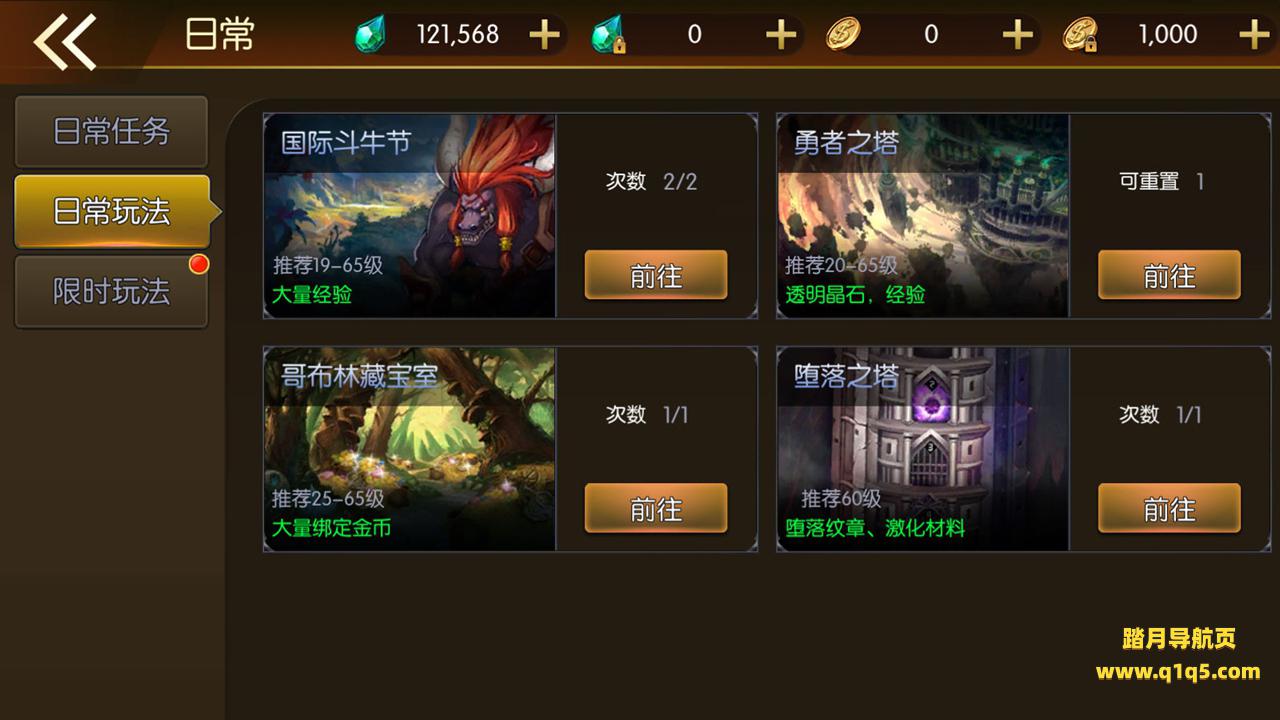Open 堕落之塔 tower artwork thumbnail
This screenshot has height=720, width=1280.
(923, 449)
